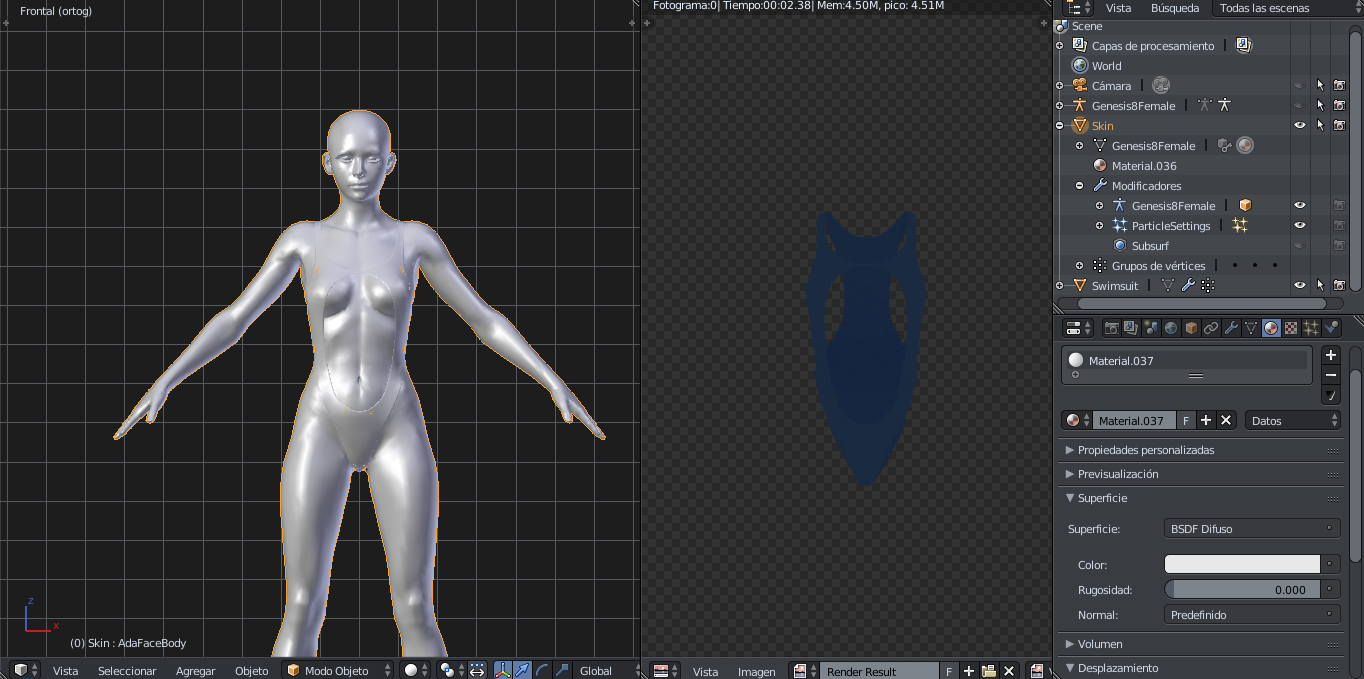The width and height of the screenshot is (1364, 679).
Task: Add a material slot with plus button
Action: coord(1331,355)
